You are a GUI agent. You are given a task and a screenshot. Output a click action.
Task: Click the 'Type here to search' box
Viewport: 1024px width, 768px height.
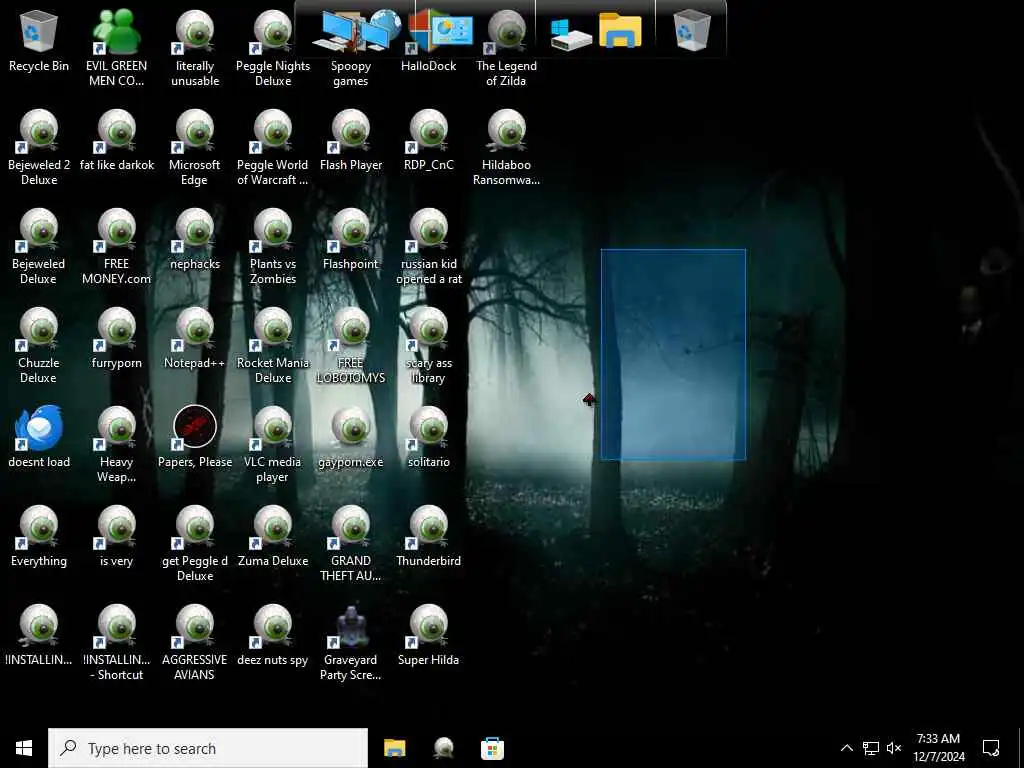(208, 748)
